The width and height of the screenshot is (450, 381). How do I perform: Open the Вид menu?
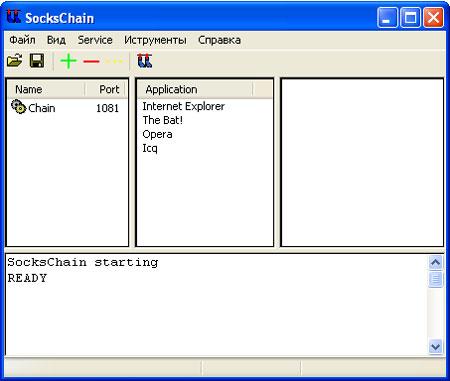coord(56,40)
